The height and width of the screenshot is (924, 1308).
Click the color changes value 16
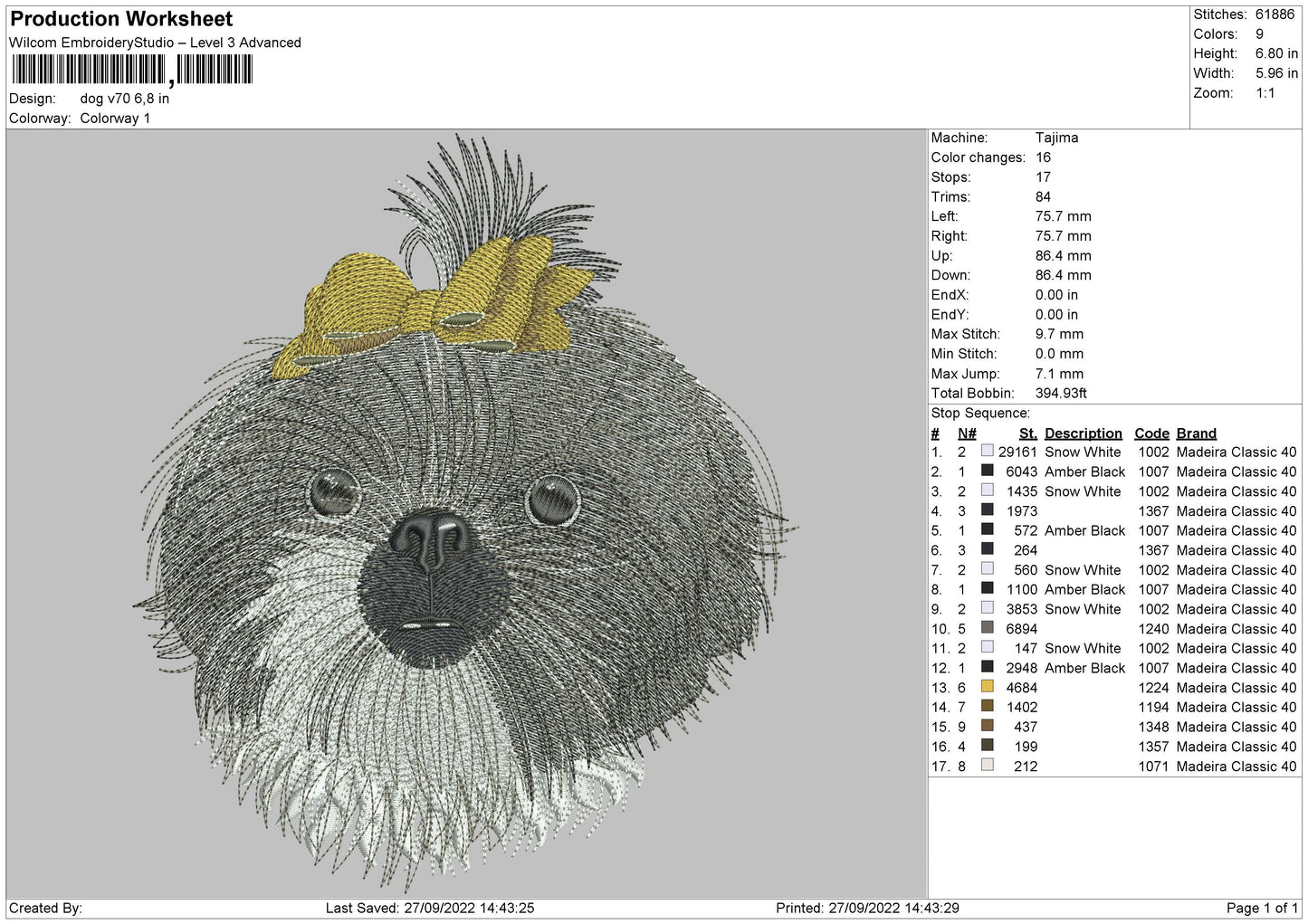1043,157
